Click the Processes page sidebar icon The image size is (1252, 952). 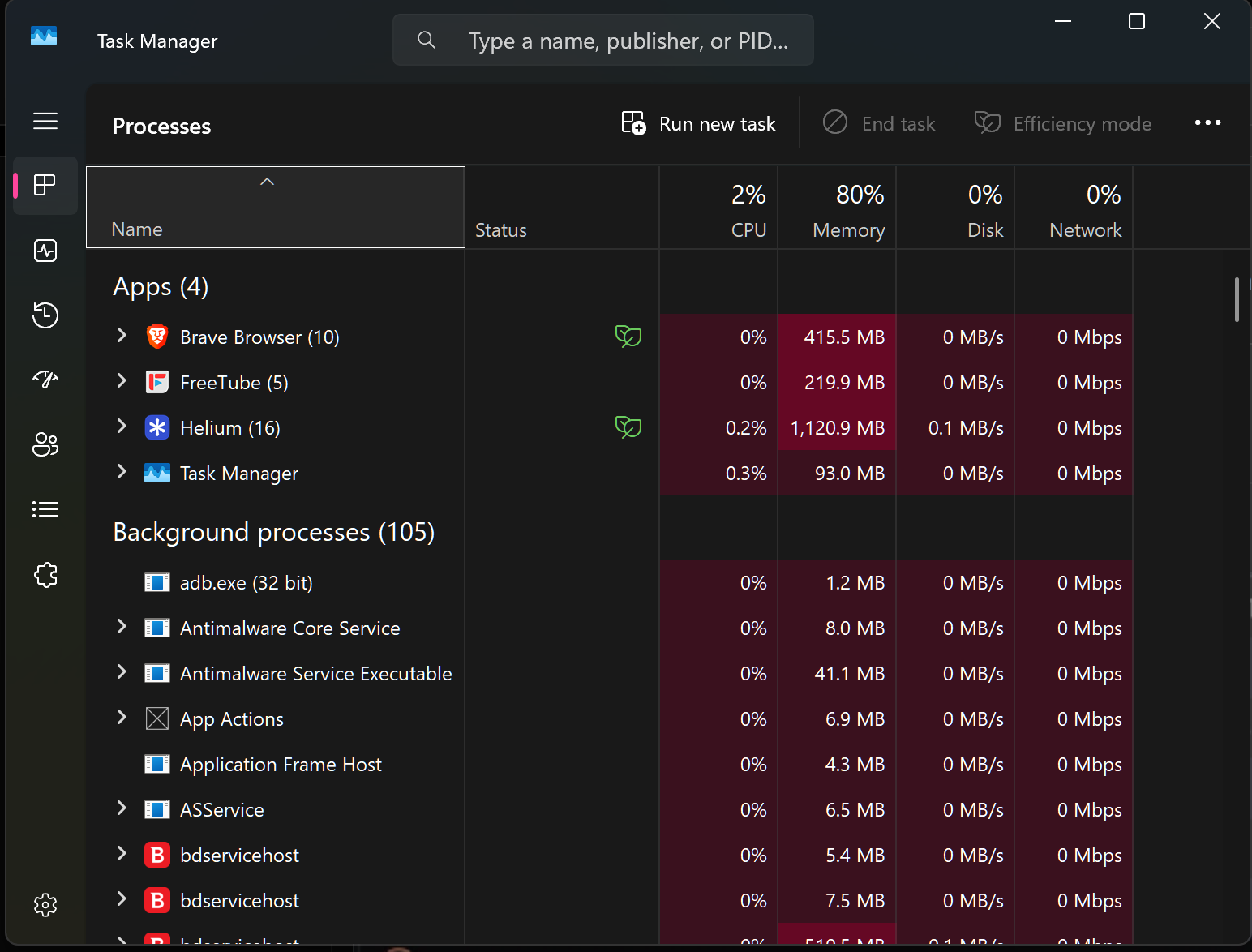click(45, 186)
